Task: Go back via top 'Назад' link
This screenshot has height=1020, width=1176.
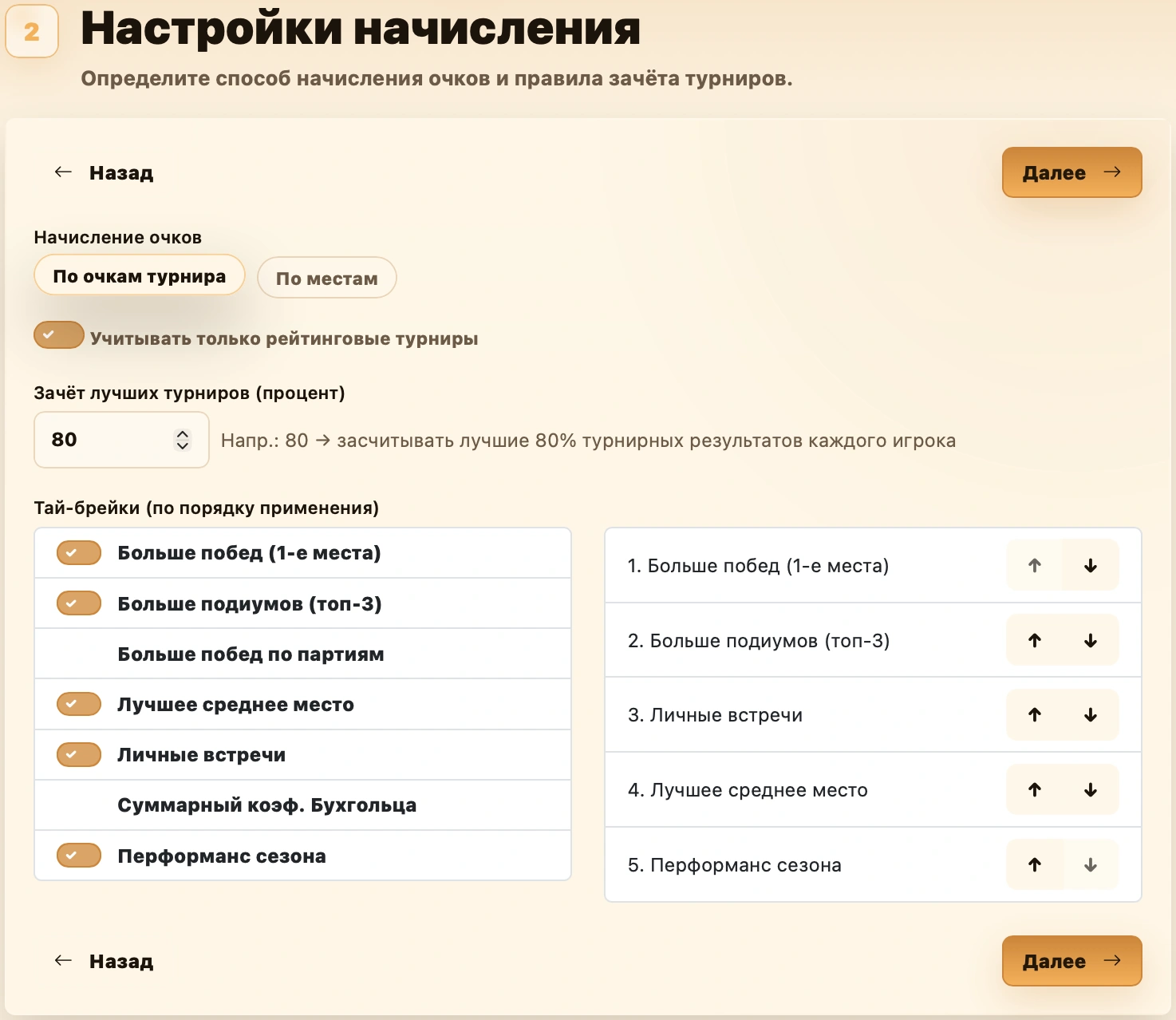Action: click(104, 172)
